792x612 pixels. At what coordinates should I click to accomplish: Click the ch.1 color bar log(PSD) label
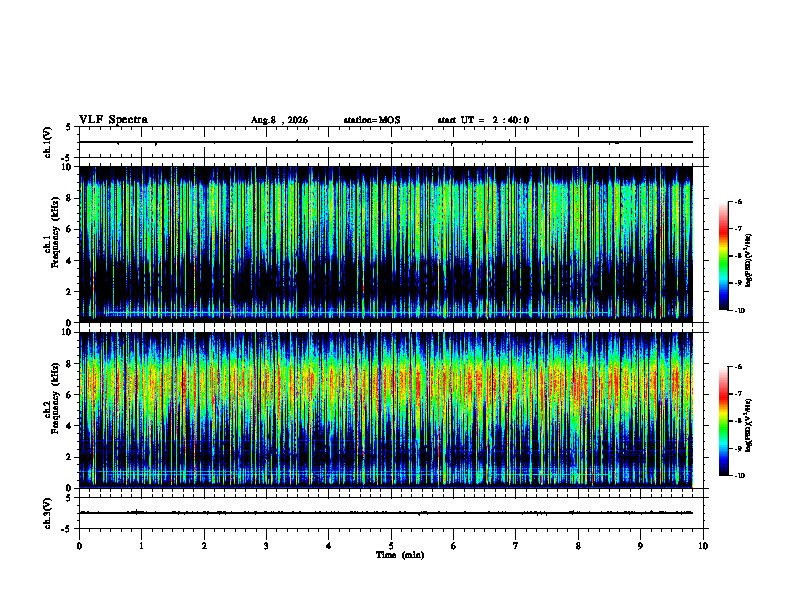coord(749,260)
